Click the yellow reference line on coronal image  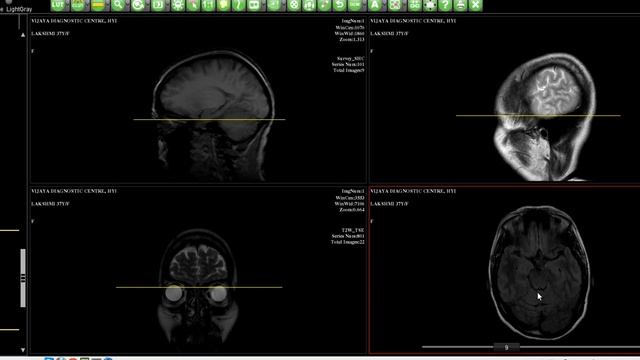(x=199, y=287)
